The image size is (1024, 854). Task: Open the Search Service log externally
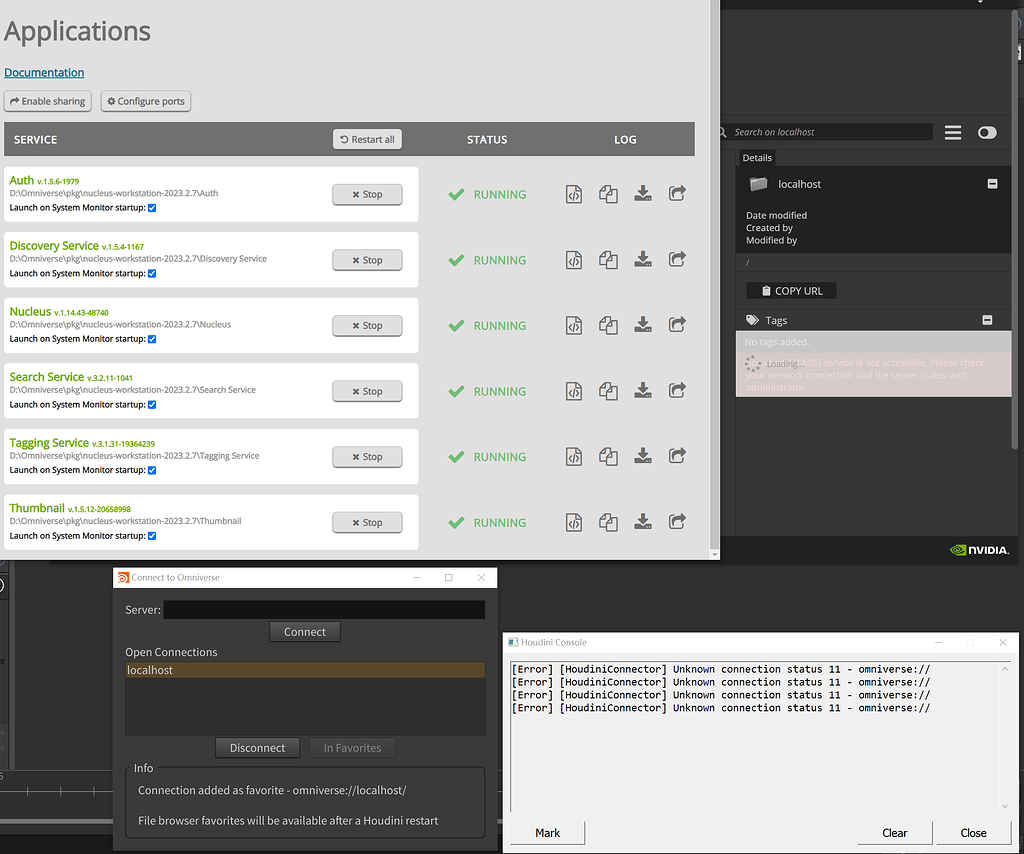click(x=677, y=391)
